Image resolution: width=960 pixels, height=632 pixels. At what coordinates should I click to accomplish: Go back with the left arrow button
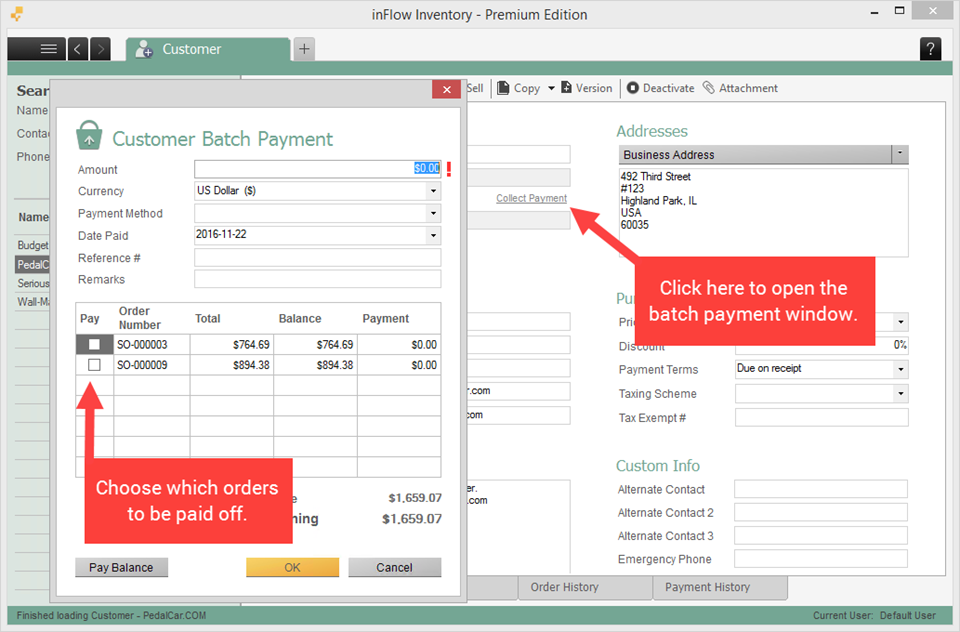click(77, 48)
